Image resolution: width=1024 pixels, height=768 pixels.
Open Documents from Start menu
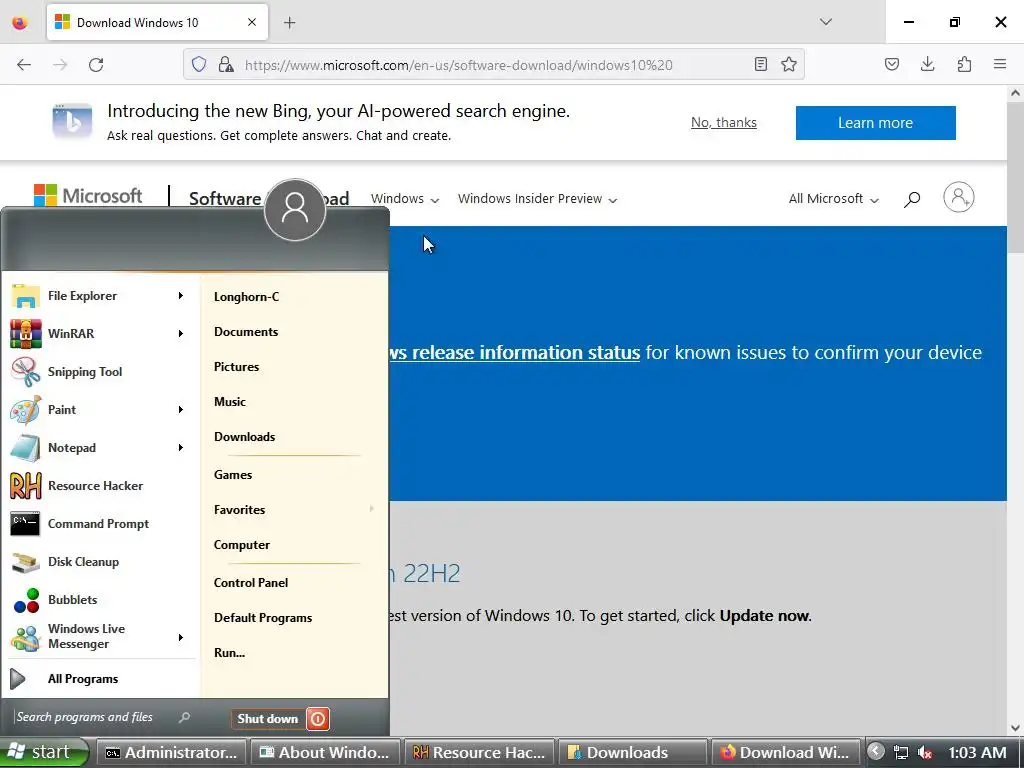[x=246, y=332]
